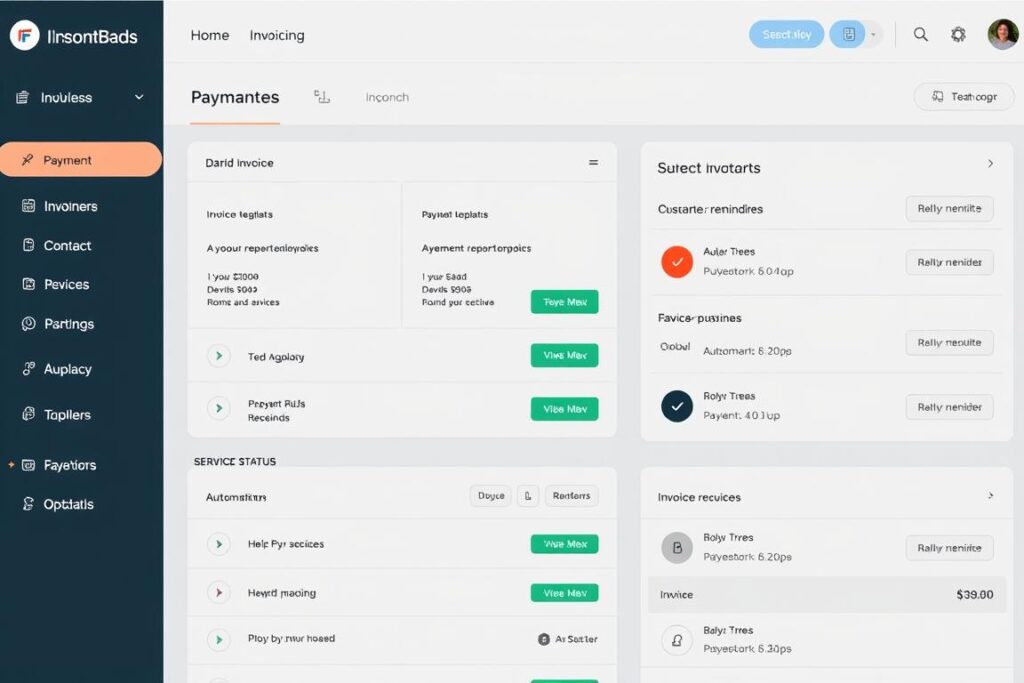
Task: Click the Partings sidebar icon
Action: click(x=28, y=324)
